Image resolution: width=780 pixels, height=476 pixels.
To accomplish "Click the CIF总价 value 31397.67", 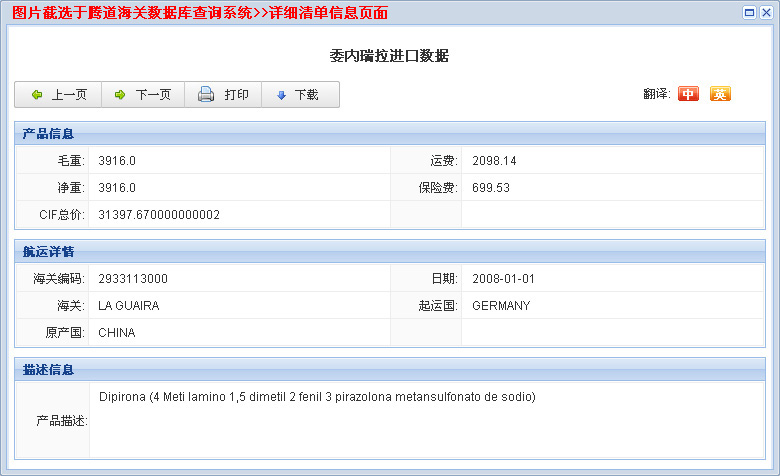I will 159,214.
